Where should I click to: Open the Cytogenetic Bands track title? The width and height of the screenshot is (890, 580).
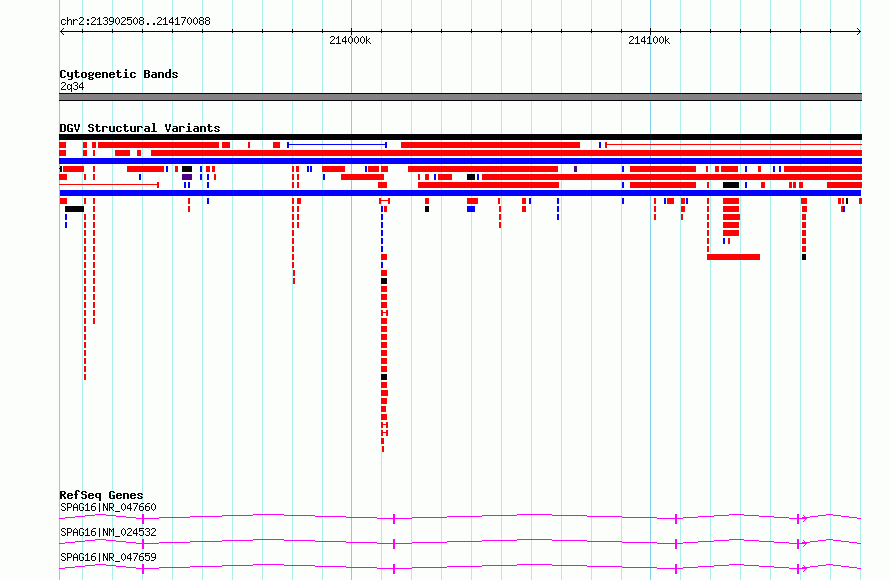point(119,74)
